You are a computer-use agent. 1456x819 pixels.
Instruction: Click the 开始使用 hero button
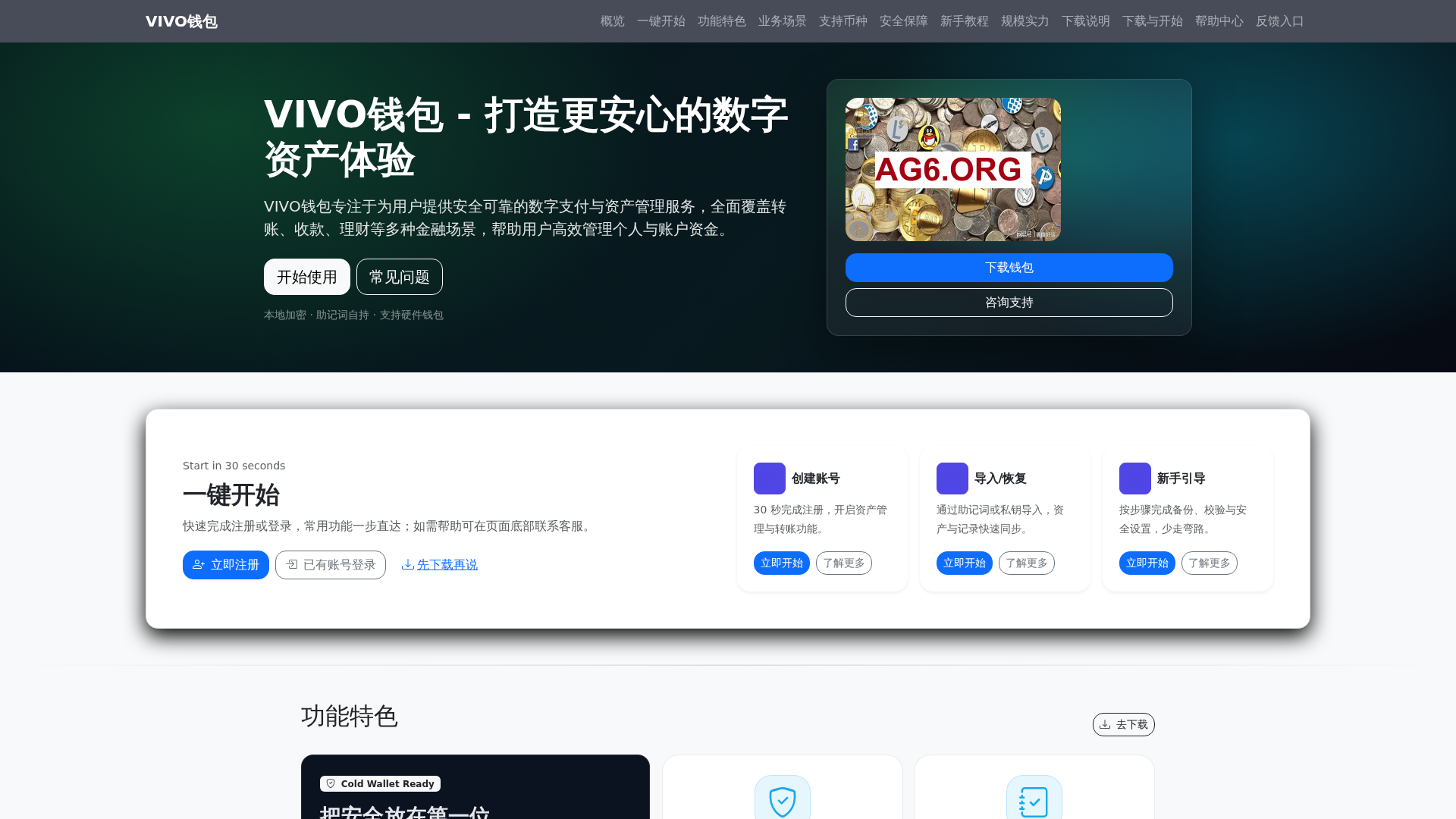pos(307,277)
